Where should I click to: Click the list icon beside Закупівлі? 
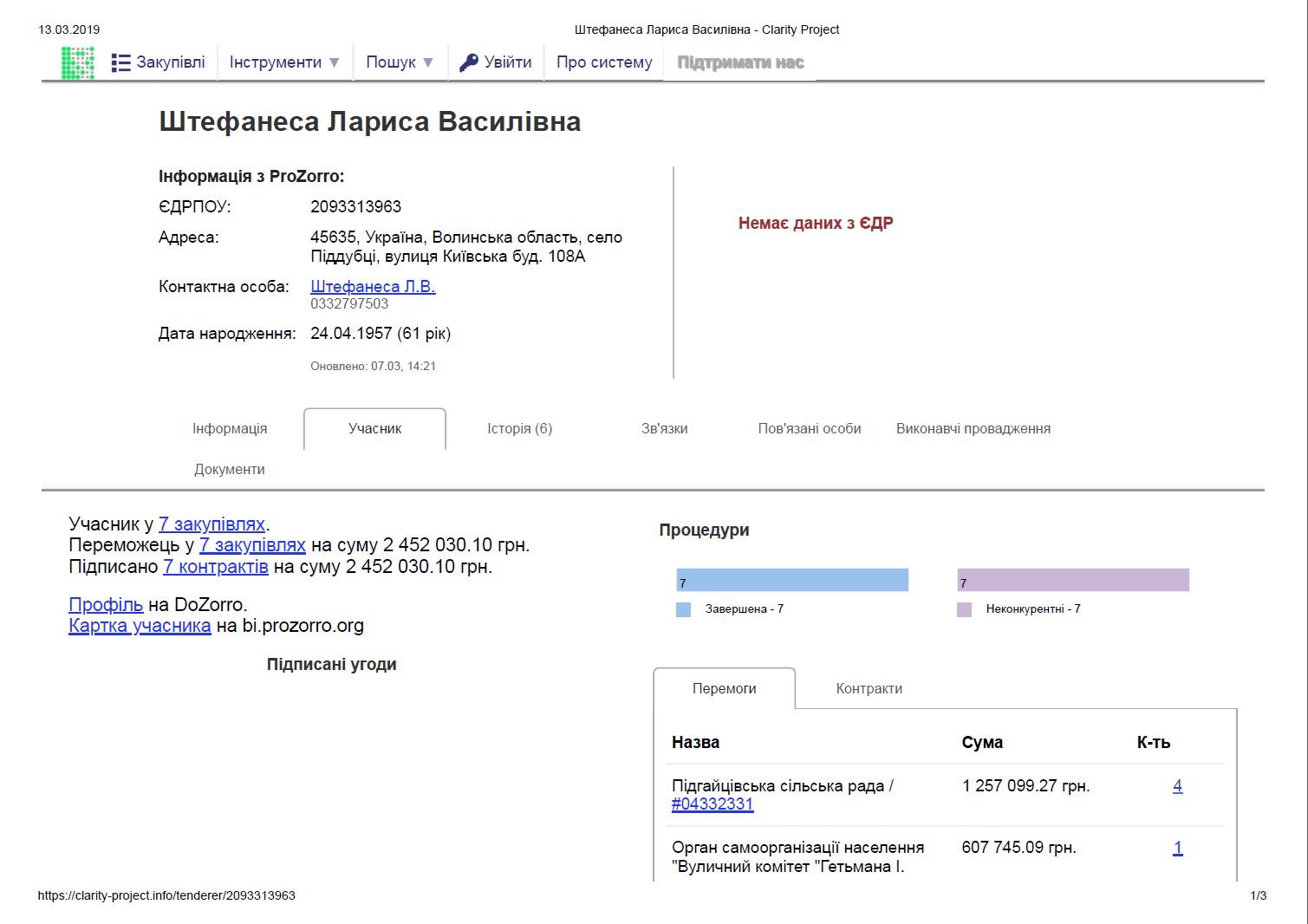click(120, 63)
